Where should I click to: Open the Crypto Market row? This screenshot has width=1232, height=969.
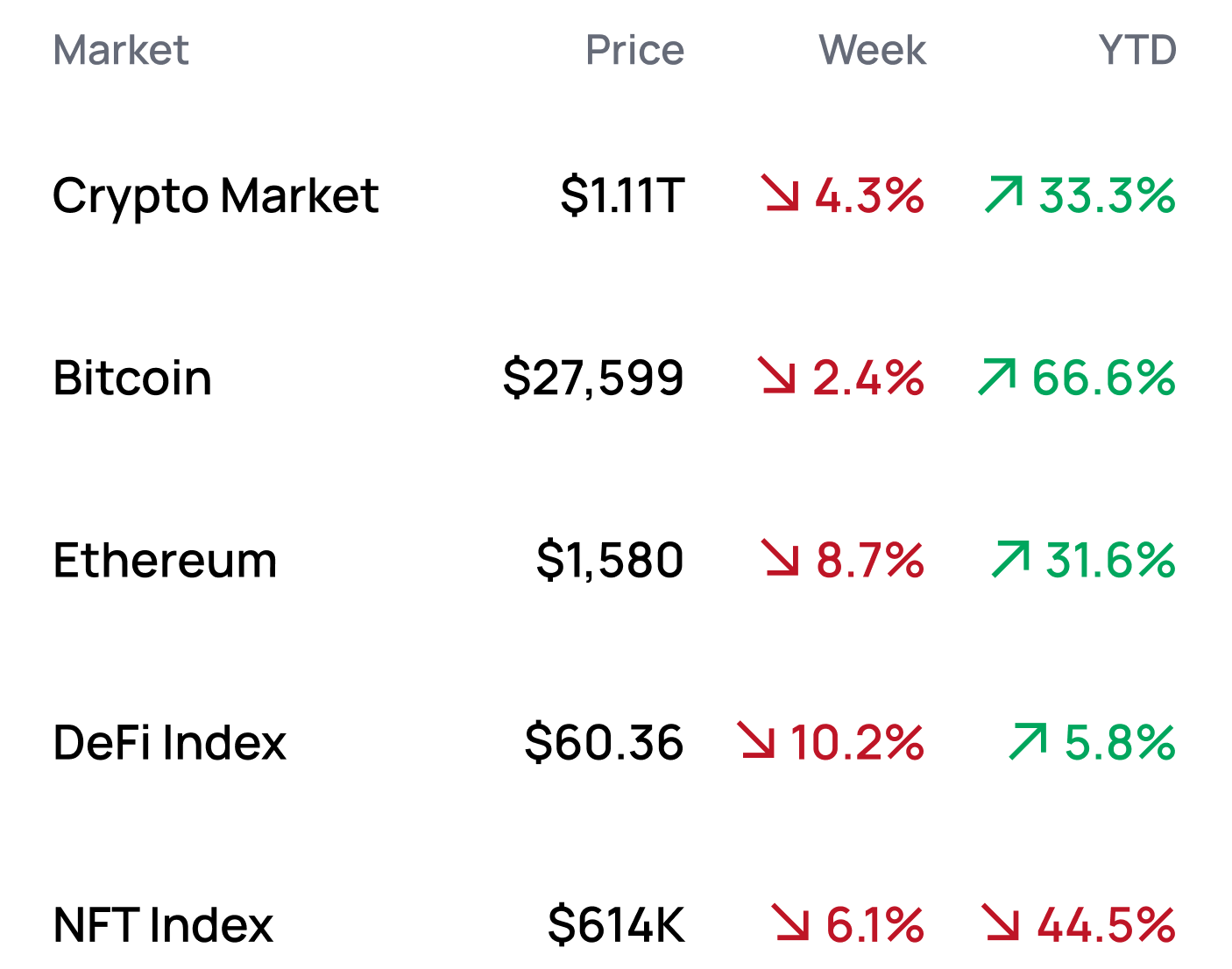tap(216, 195)
